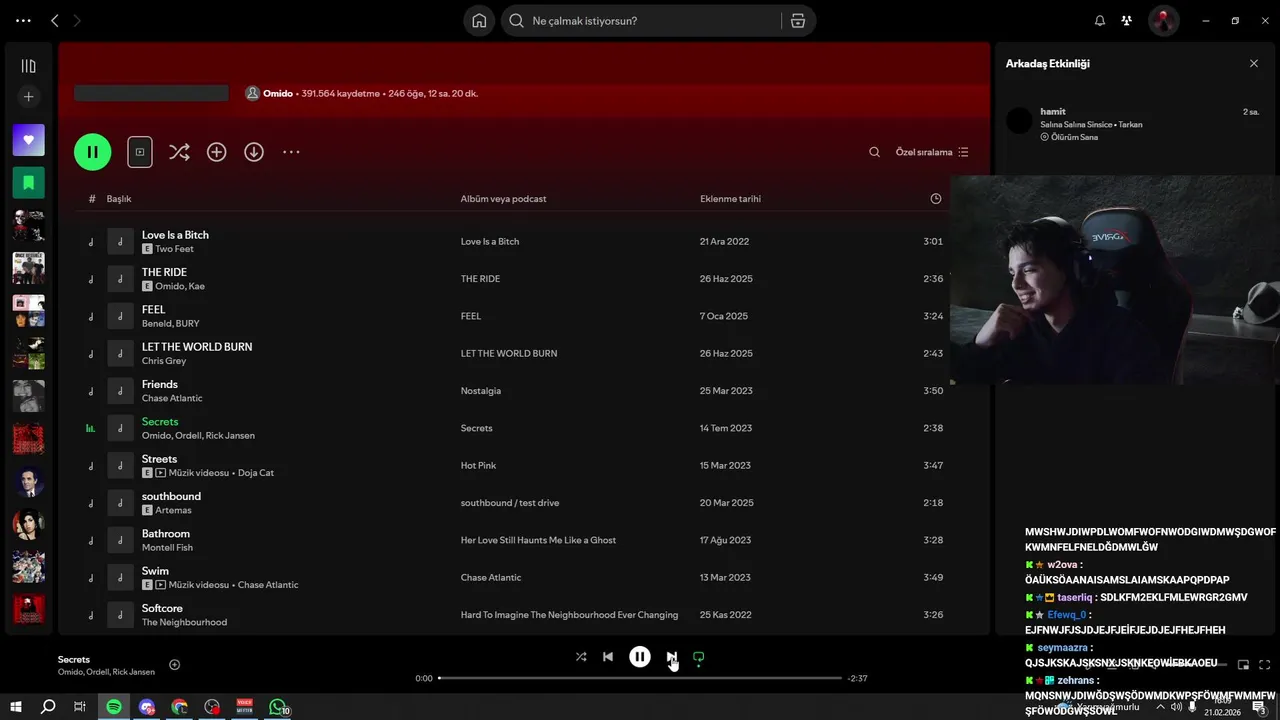Viewport: 1280px width, 720px height.
Task: Open friend hamit in activity panel
Action: [x=1053, y=111]
